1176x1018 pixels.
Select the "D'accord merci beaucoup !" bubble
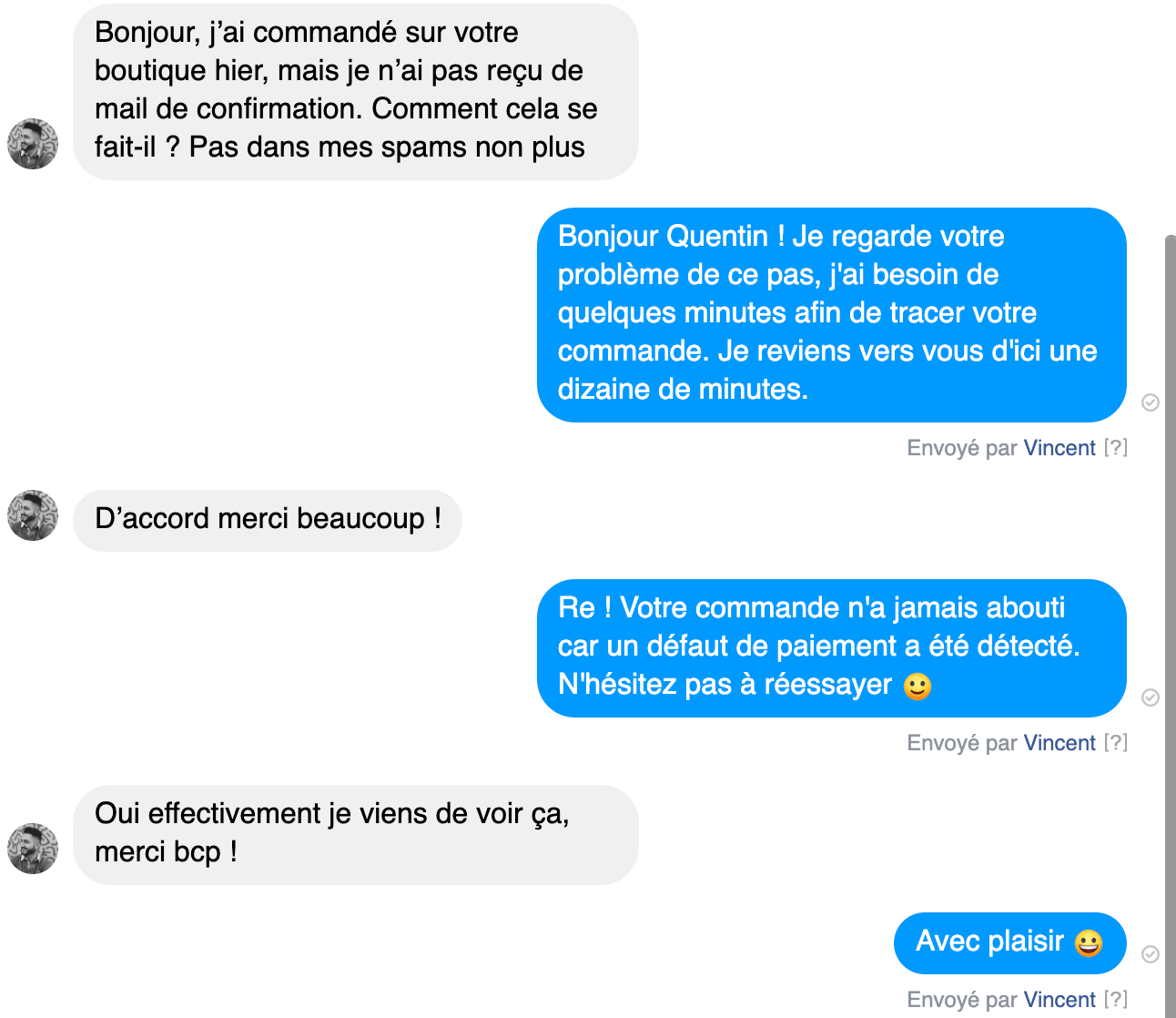coord(268,521)
